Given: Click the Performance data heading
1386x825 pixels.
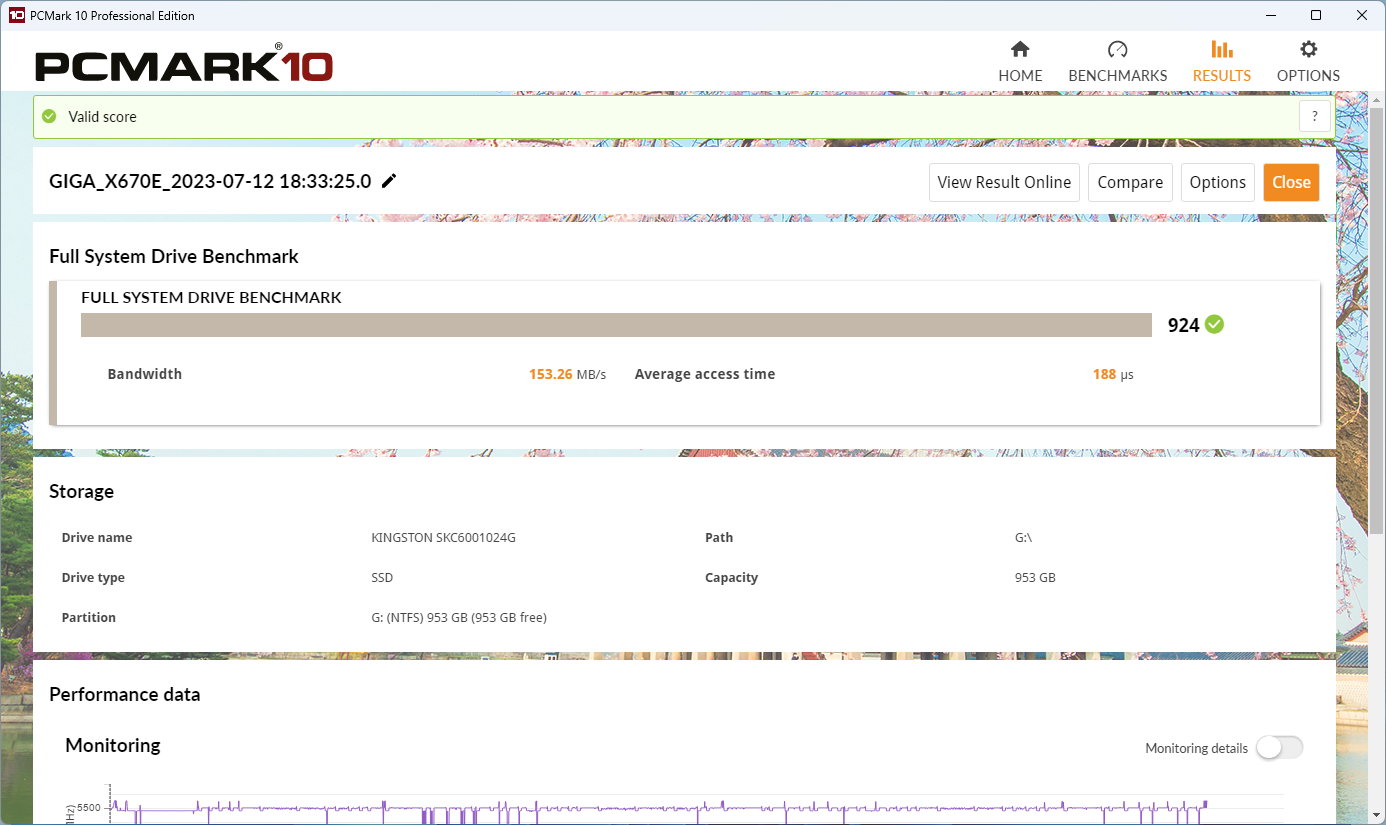Looking at the screenshot, I should (x=125, y=694).
